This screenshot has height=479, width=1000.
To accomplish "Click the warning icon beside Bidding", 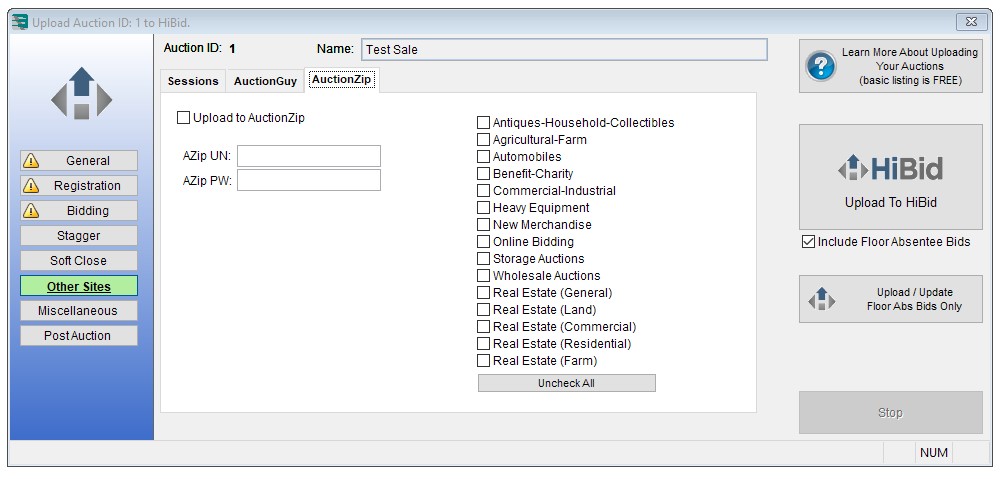I will (31, 210).
